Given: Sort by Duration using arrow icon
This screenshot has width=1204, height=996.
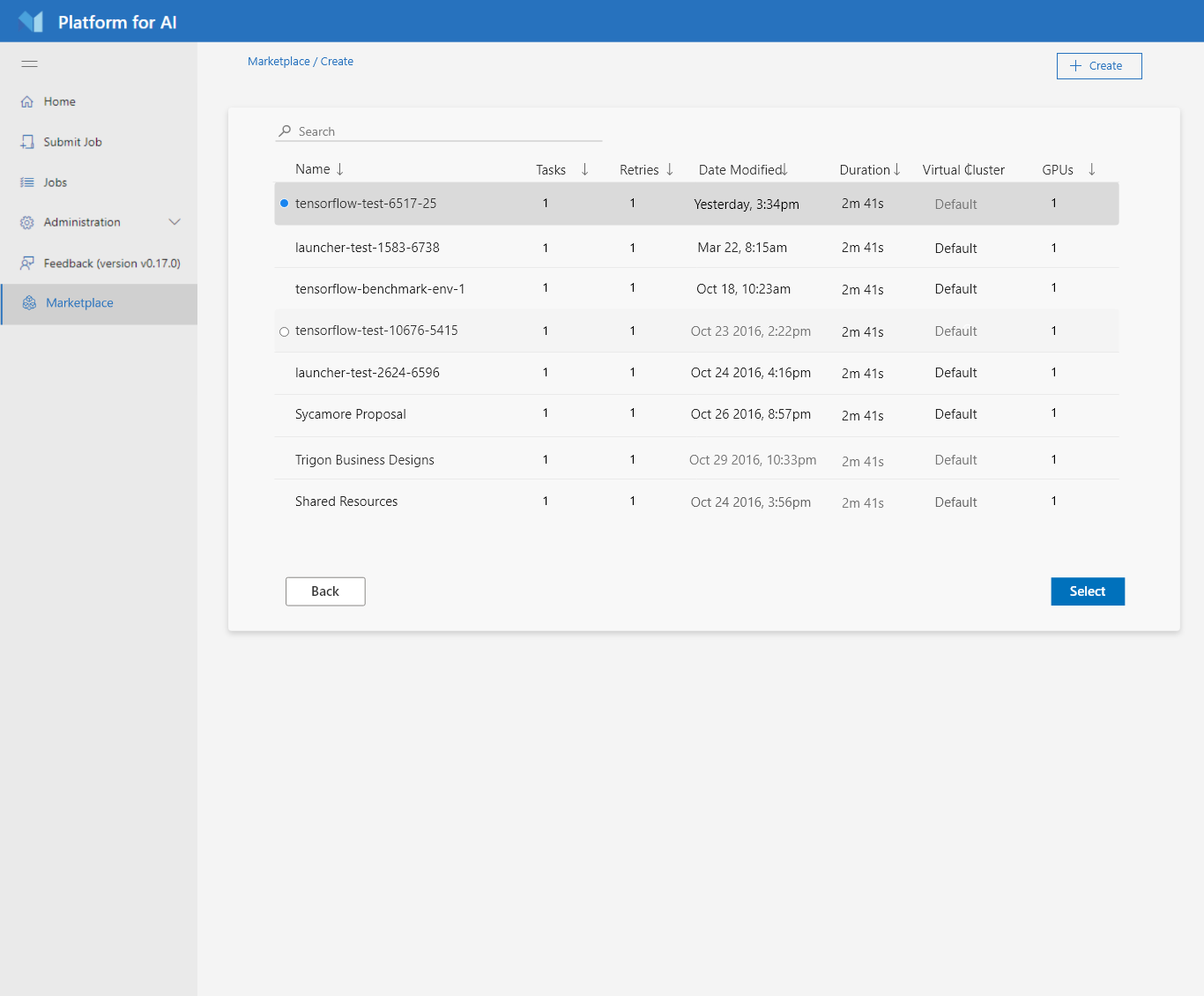Looking at the screenshot, I should (x=897, y=169).
